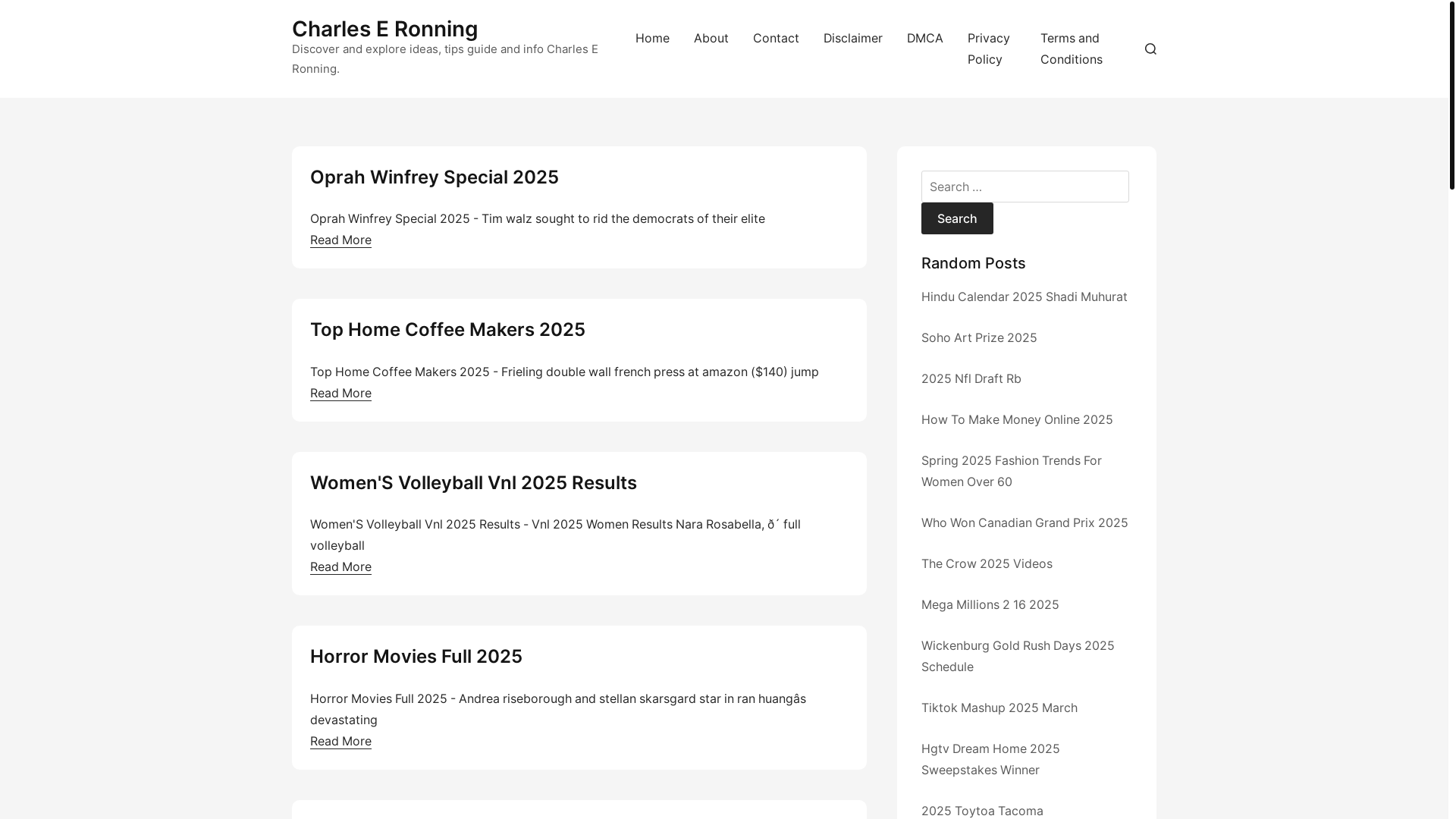Open Who Won Canadian Grand Prix 2025

coord(1024,522)
